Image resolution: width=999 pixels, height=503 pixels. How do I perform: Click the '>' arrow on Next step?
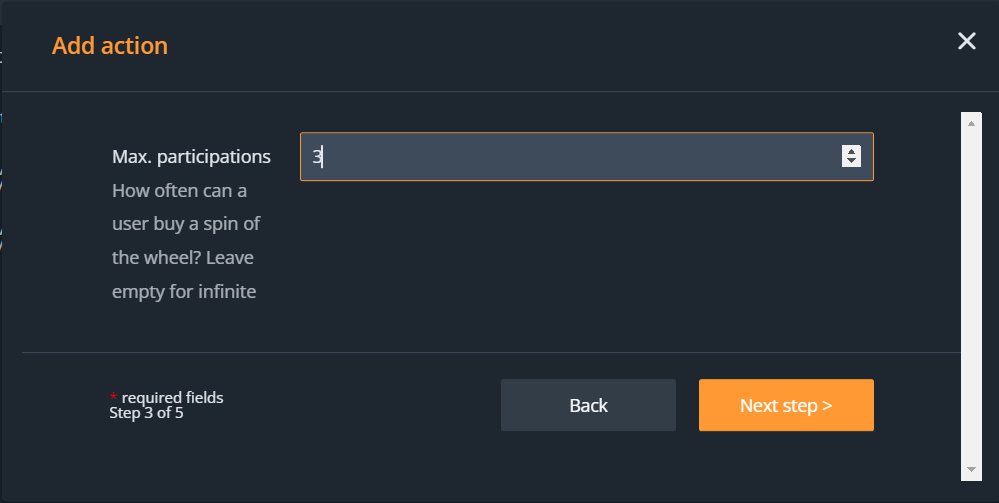coord(827,406)
